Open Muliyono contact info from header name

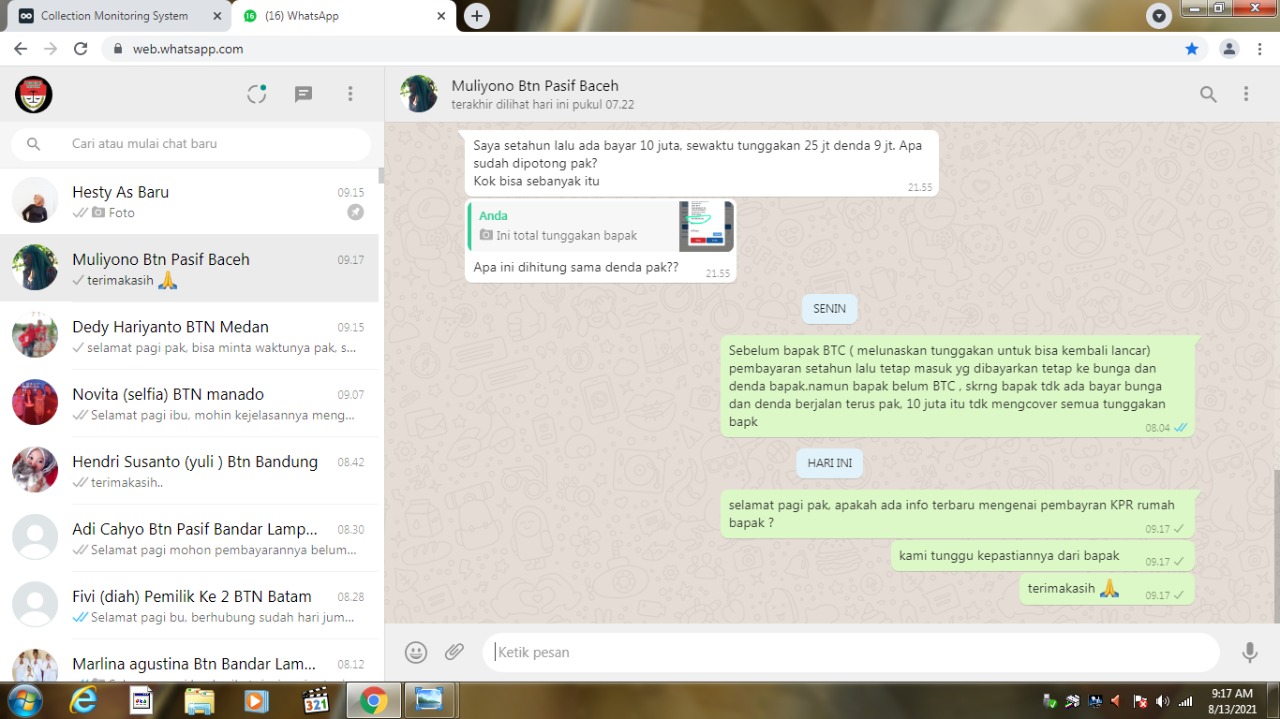click(535, 86)
